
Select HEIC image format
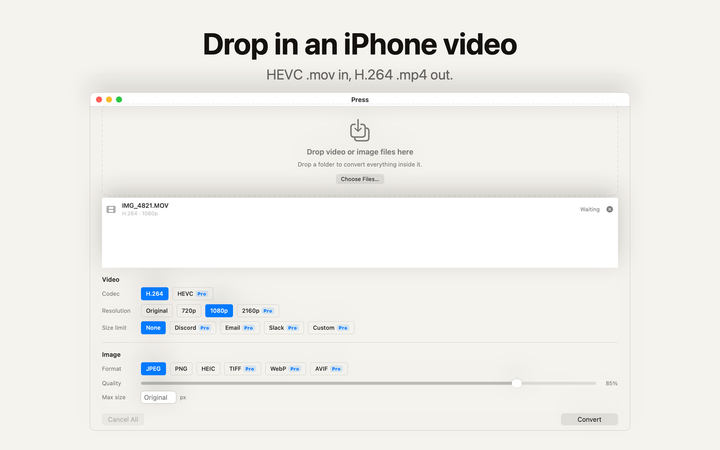(208, 369)
